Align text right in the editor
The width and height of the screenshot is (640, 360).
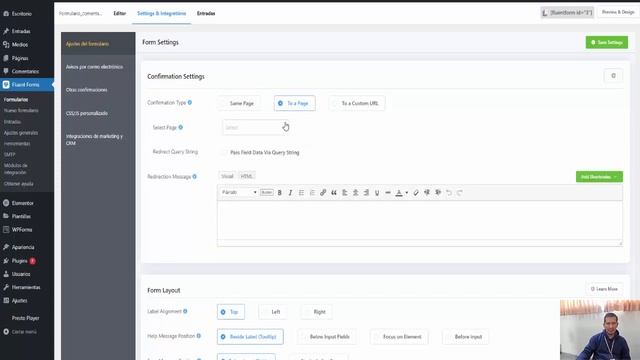(x=366, y=193)
